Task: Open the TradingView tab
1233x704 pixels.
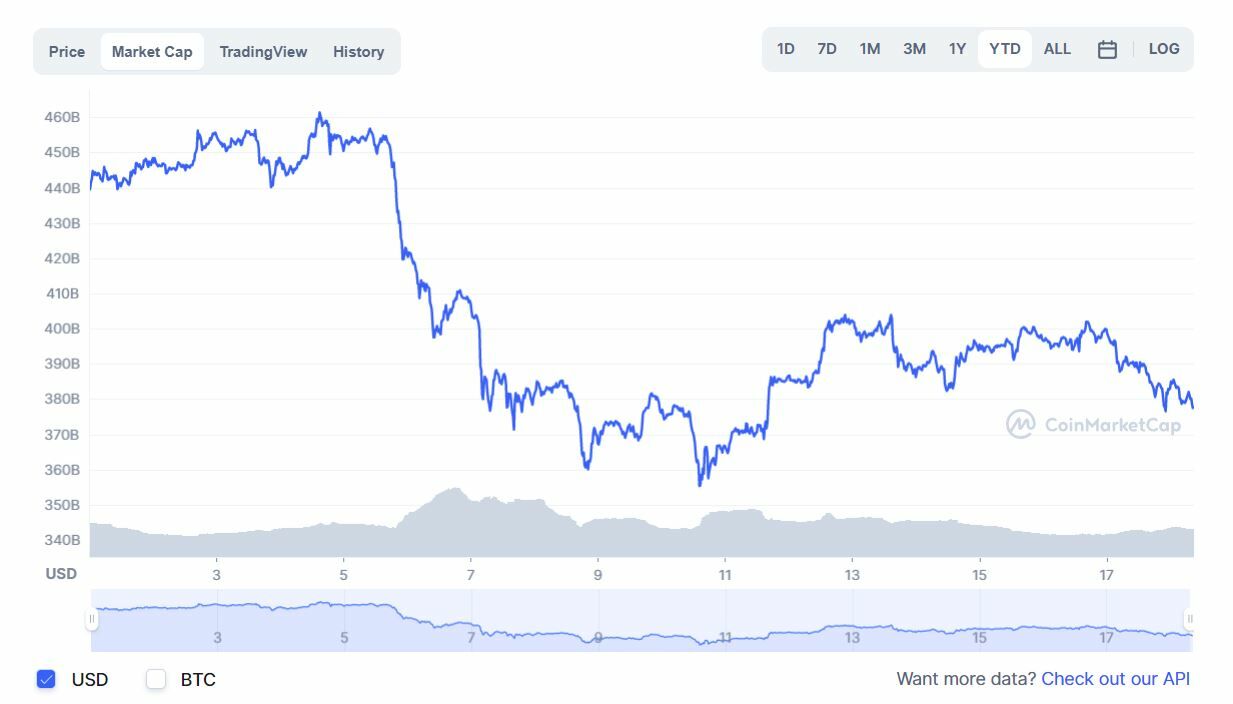Action: pos(263,52)
